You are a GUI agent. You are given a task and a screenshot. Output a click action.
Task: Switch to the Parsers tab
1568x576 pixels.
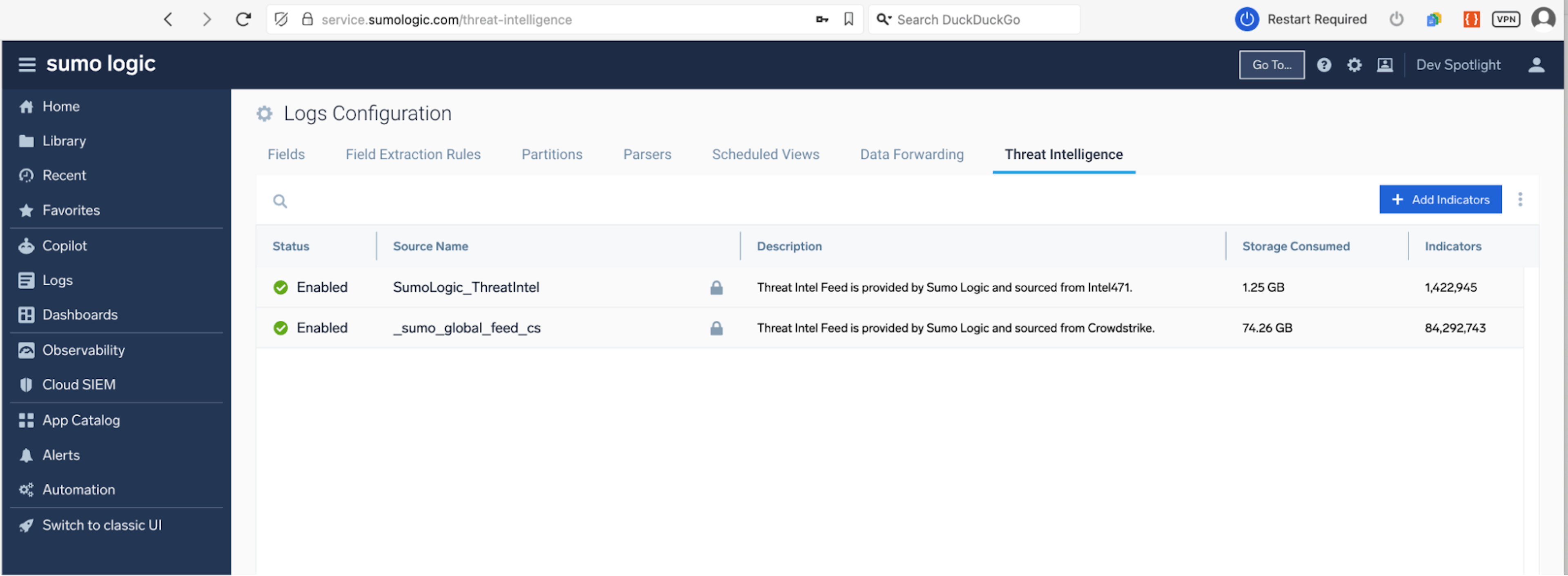point(647,155)
